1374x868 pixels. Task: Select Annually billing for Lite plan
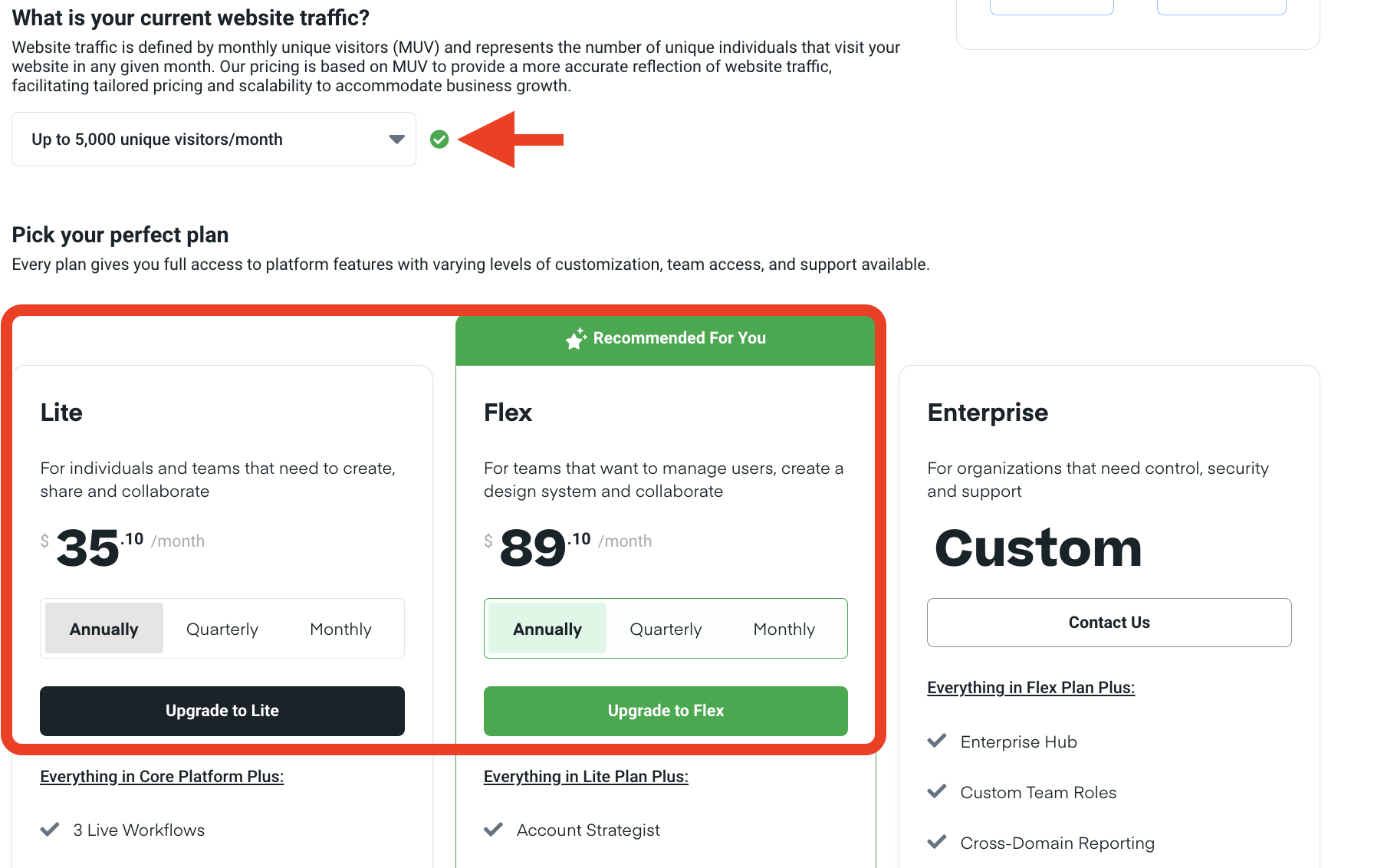pos(104,629)
